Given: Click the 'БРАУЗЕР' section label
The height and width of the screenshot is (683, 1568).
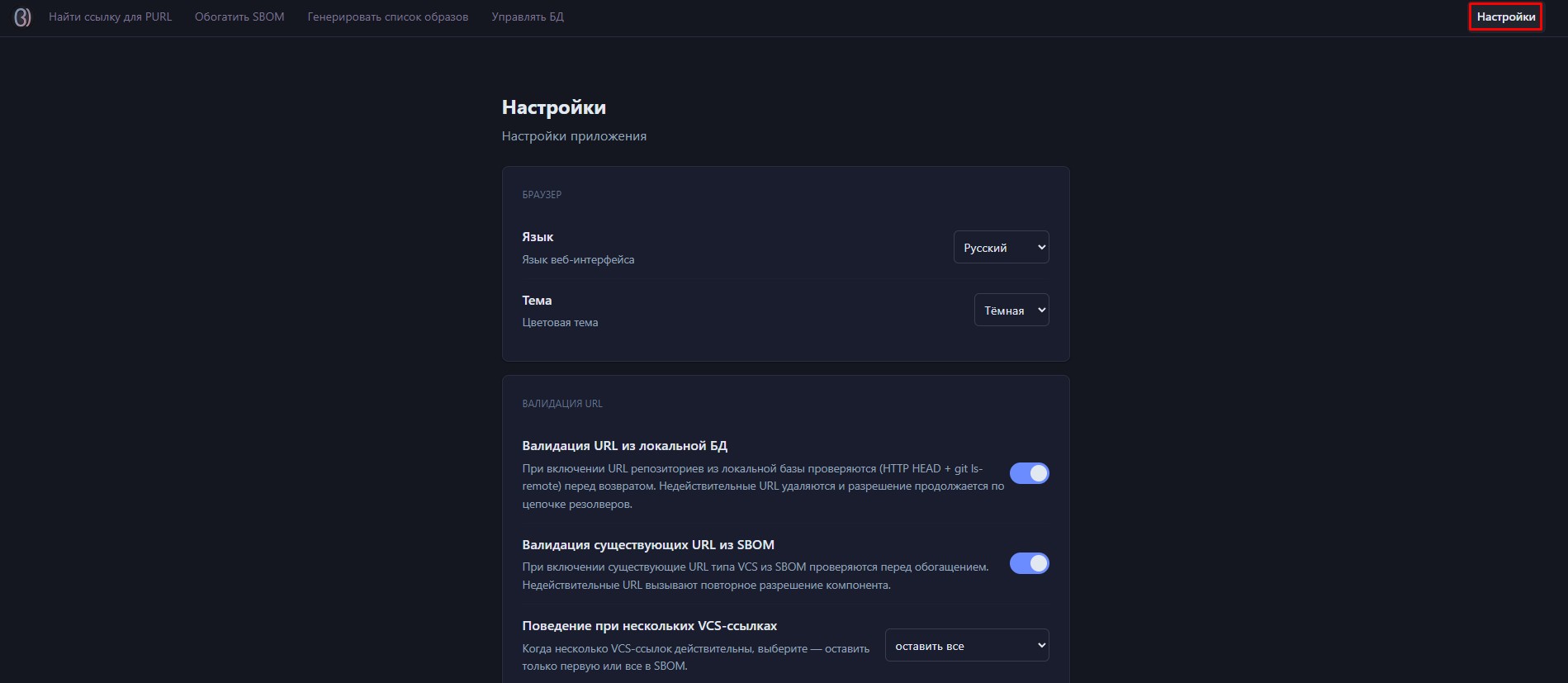Looking at the screenshot, I should pyautogui.click(x=542, y=195).
